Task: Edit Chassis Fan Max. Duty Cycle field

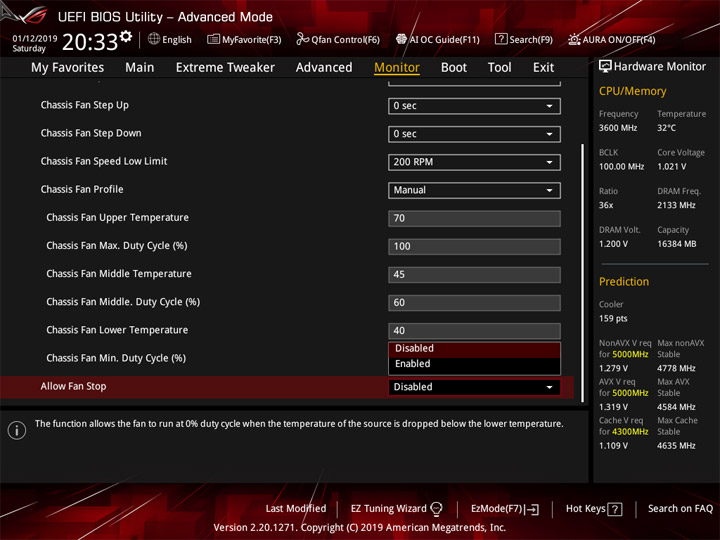Action: [474, 247]
